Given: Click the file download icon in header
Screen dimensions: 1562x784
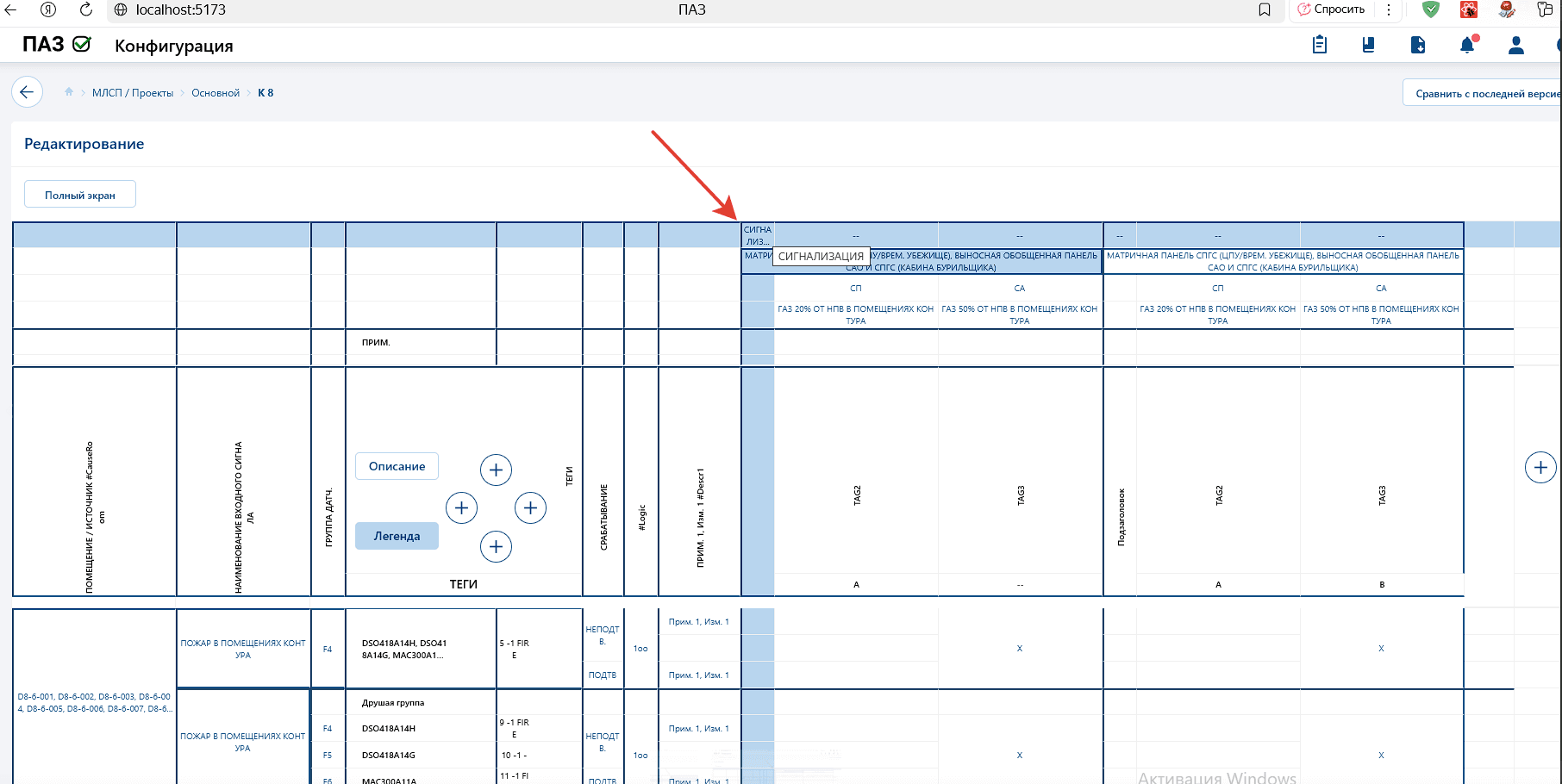Looking at the screenshot, I should pyautogui.click(x=1418, y=45).
